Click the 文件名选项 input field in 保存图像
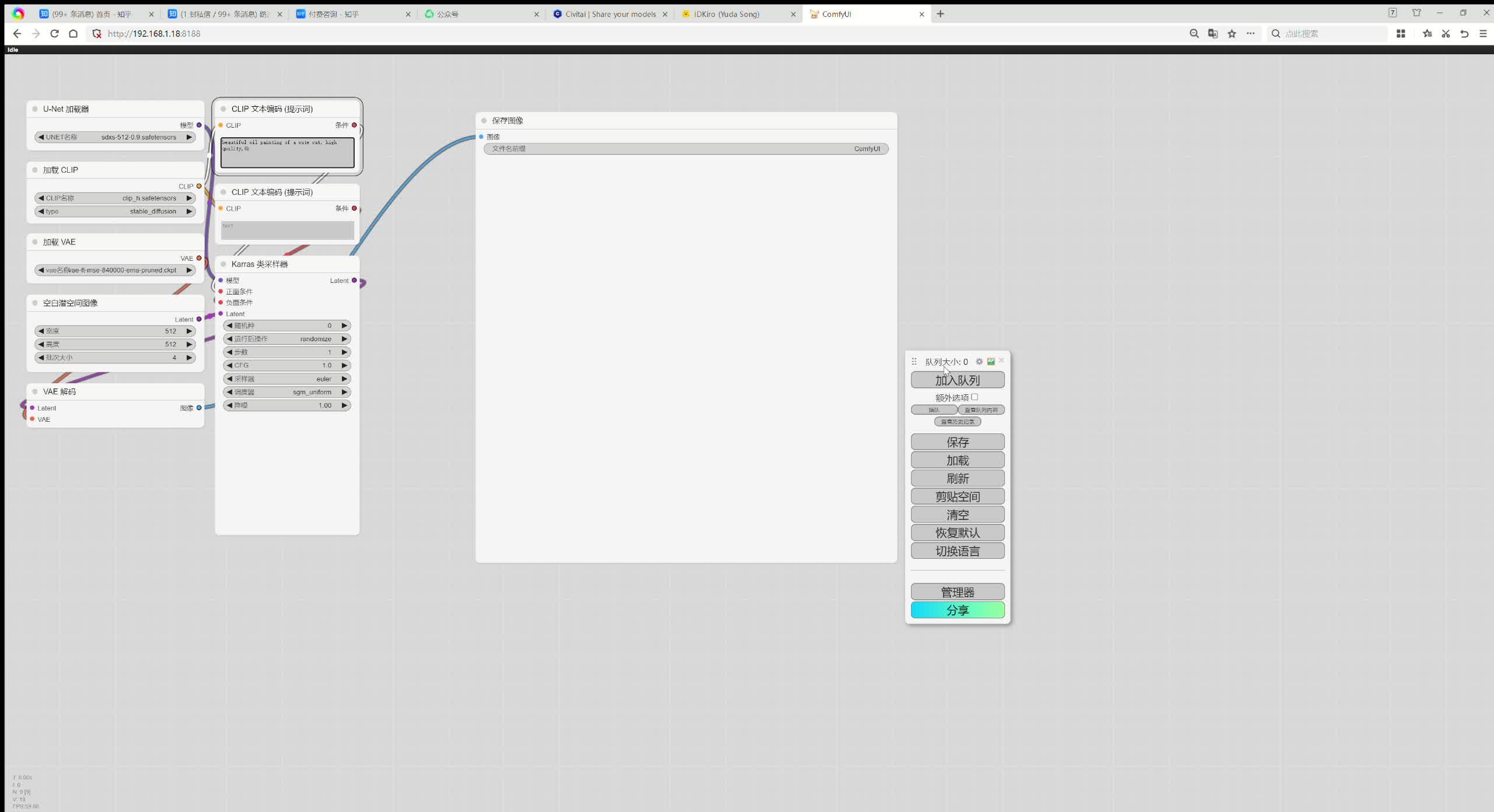 [x=686, y=148]
